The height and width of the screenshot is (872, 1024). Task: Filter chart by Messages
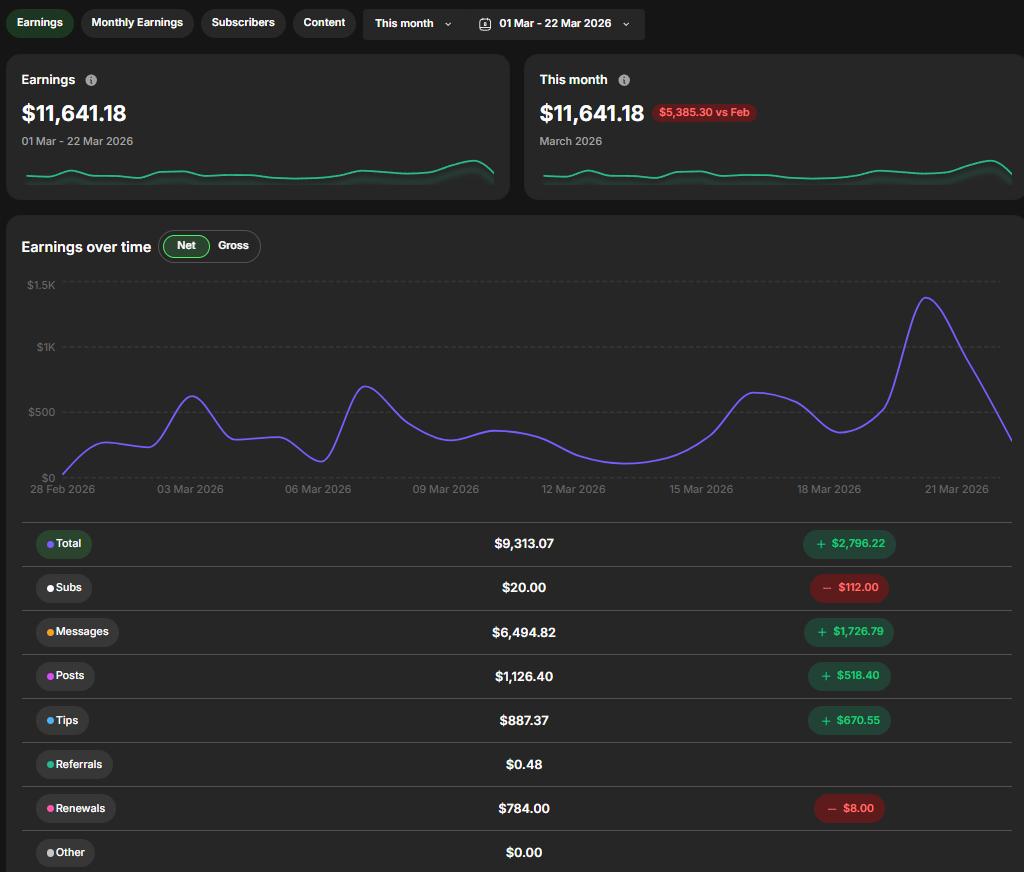point(77,632)
